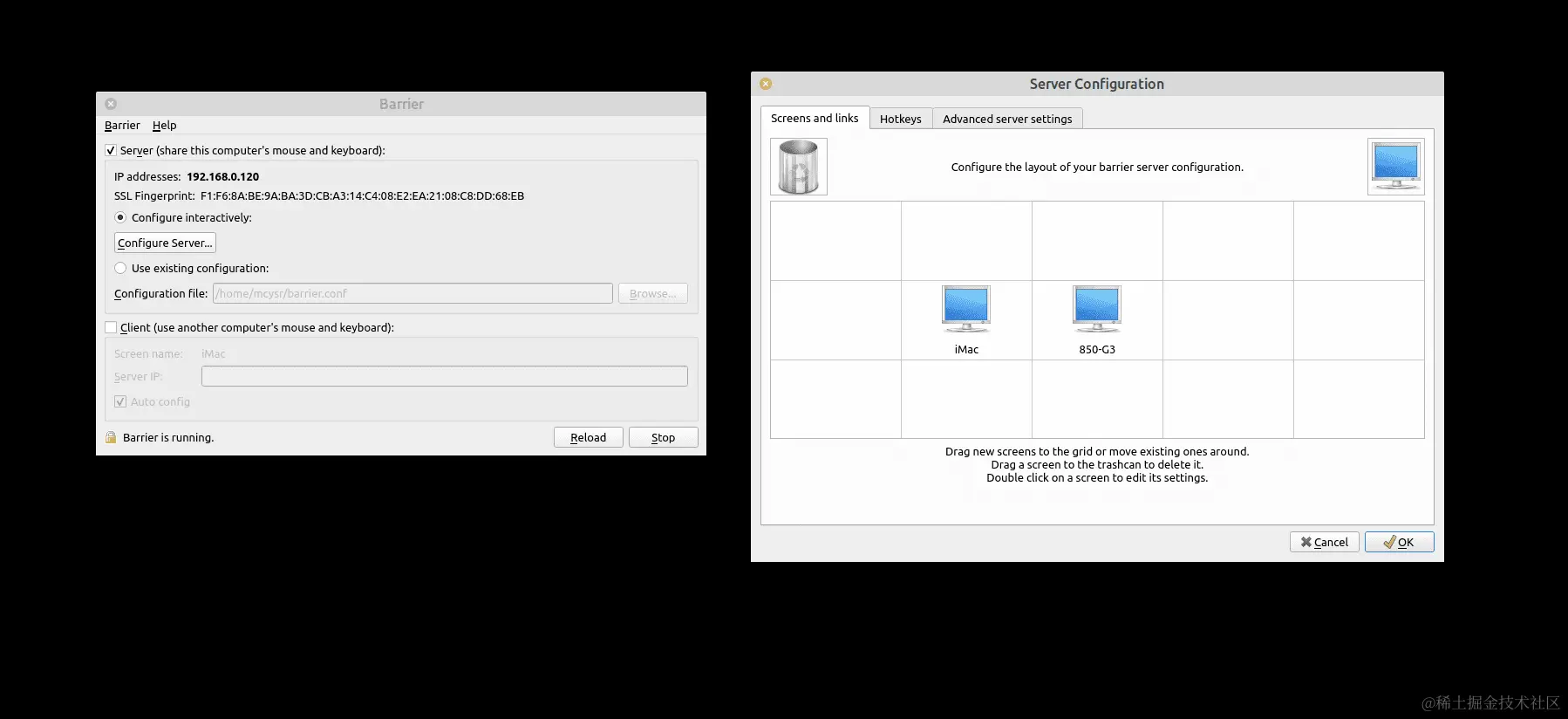
Task: Toggle the Server share checkbox
Action: (111, 150)
